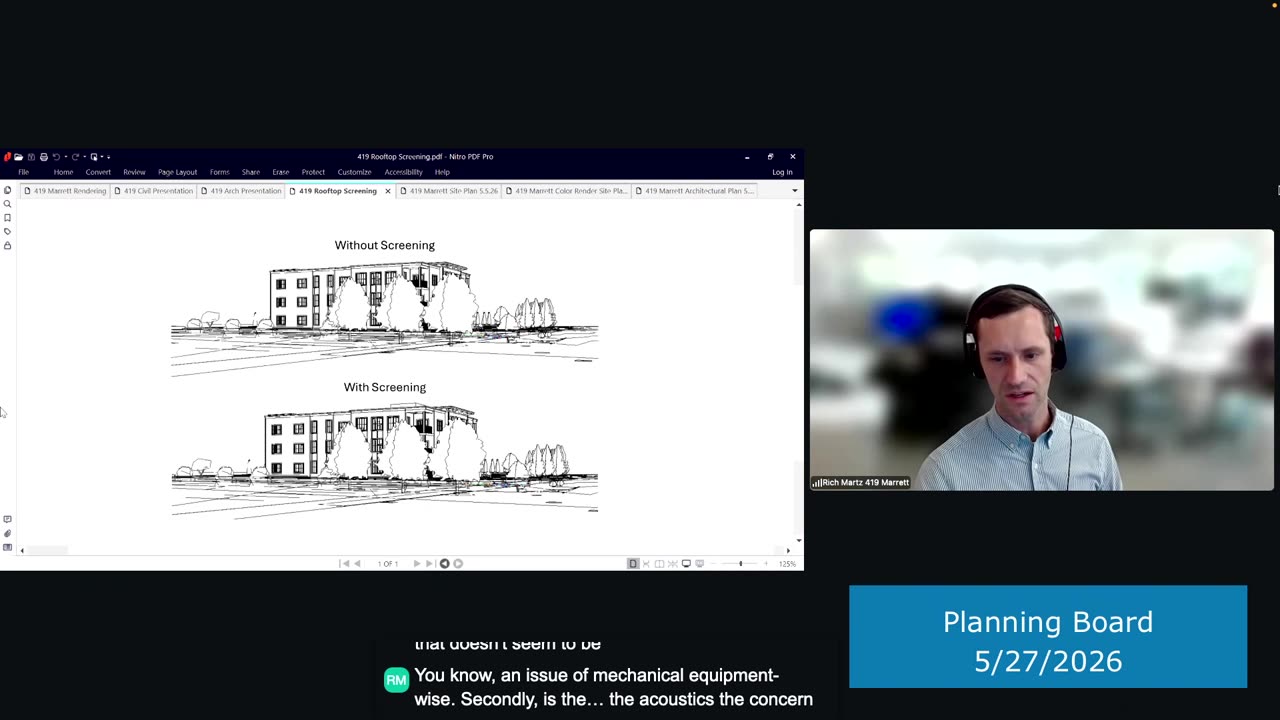The image size is (1280, 720).
Task: Switch to 419 Marrett Site Plan 5.5.26 tab
Action: coord(448,190)
